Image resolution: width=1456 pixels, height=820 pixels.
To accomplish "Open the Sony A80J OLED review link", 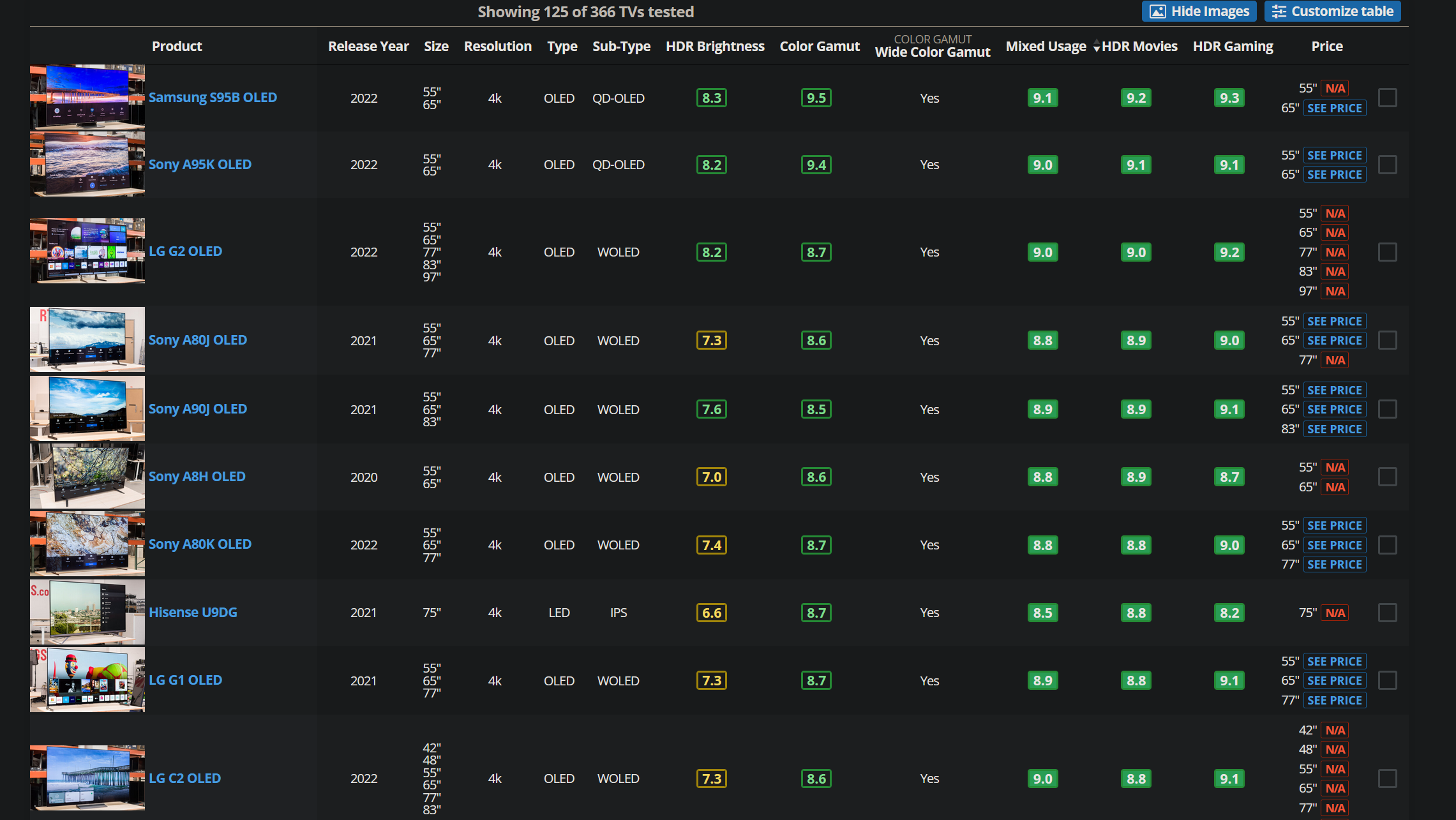I will 197,340.
